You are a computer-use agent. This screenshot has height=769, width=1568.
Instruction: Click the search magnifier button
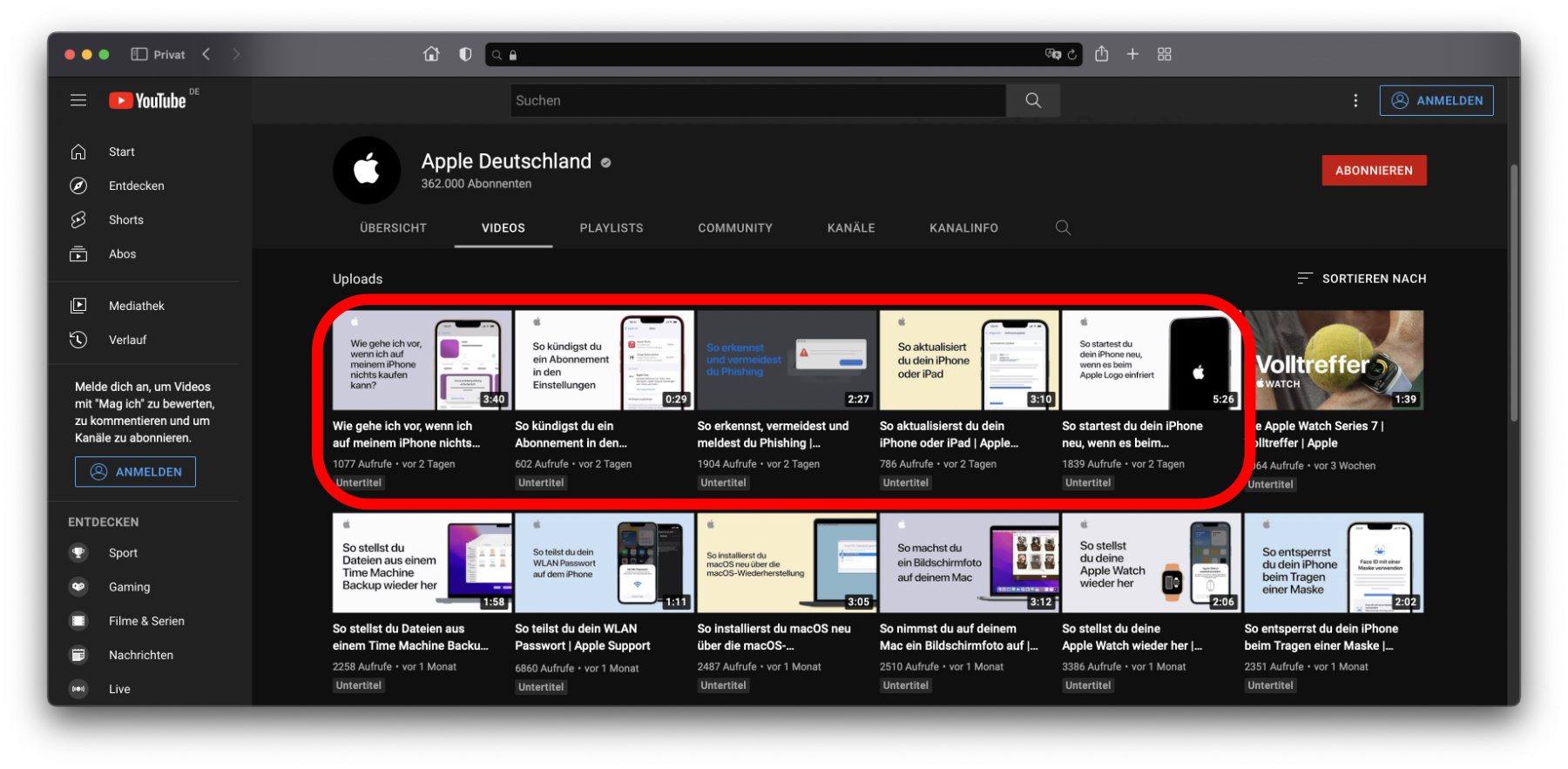pos(1033,100)
